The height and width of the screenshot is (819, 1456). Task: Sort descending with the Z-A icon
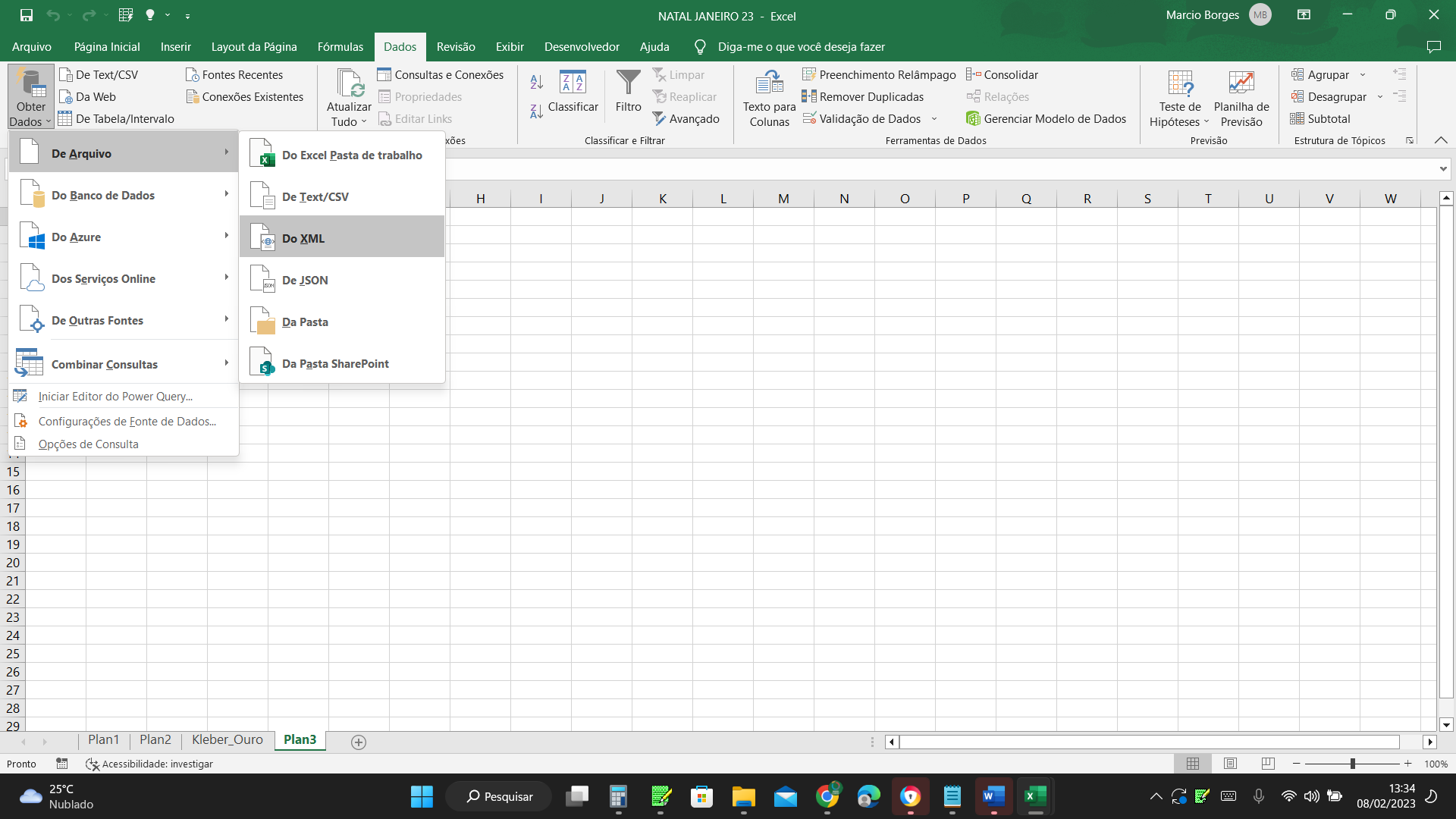[x=537, y=111]
